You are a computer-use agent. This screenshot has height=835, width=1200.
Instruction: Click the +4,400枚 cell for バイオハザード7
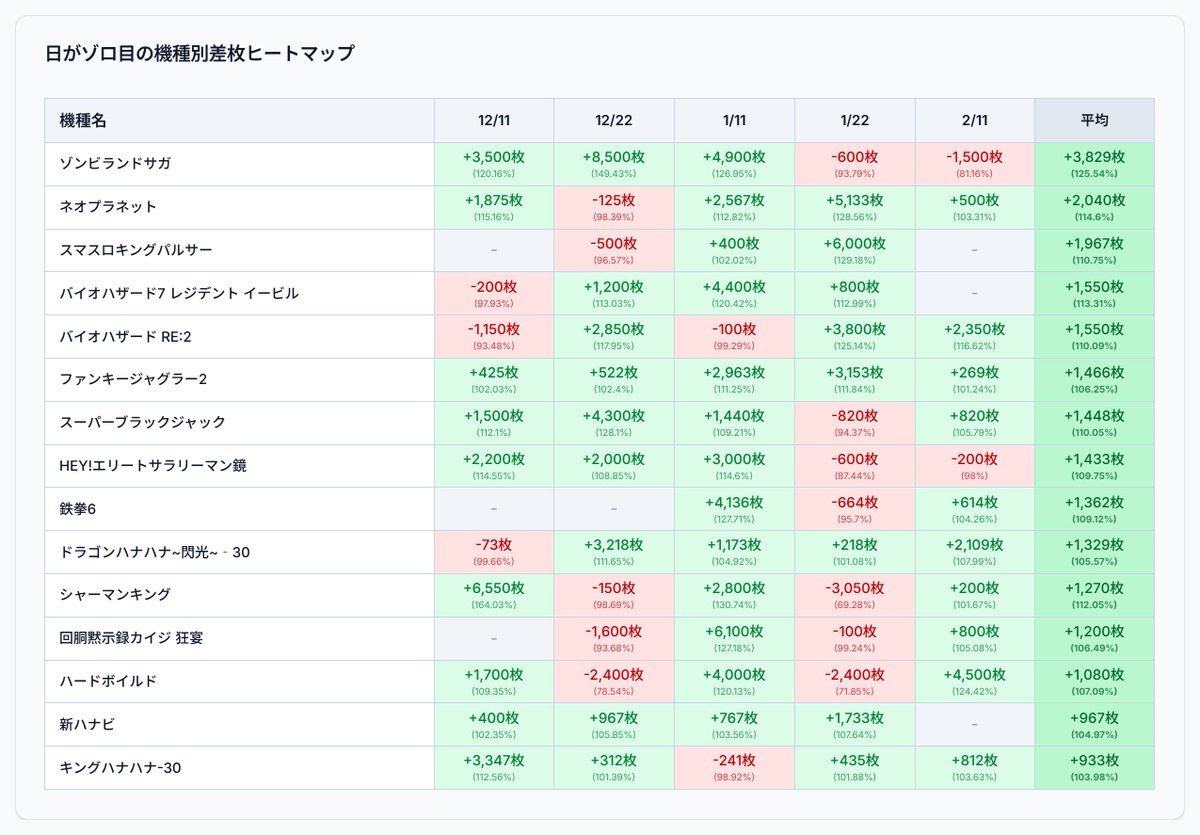[x=734, y=293]
